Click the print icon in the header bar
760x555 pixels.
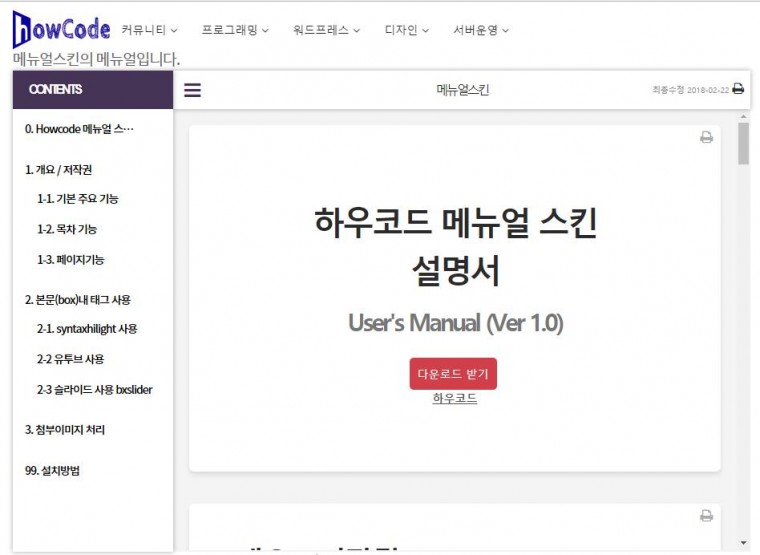click(738, 89)
